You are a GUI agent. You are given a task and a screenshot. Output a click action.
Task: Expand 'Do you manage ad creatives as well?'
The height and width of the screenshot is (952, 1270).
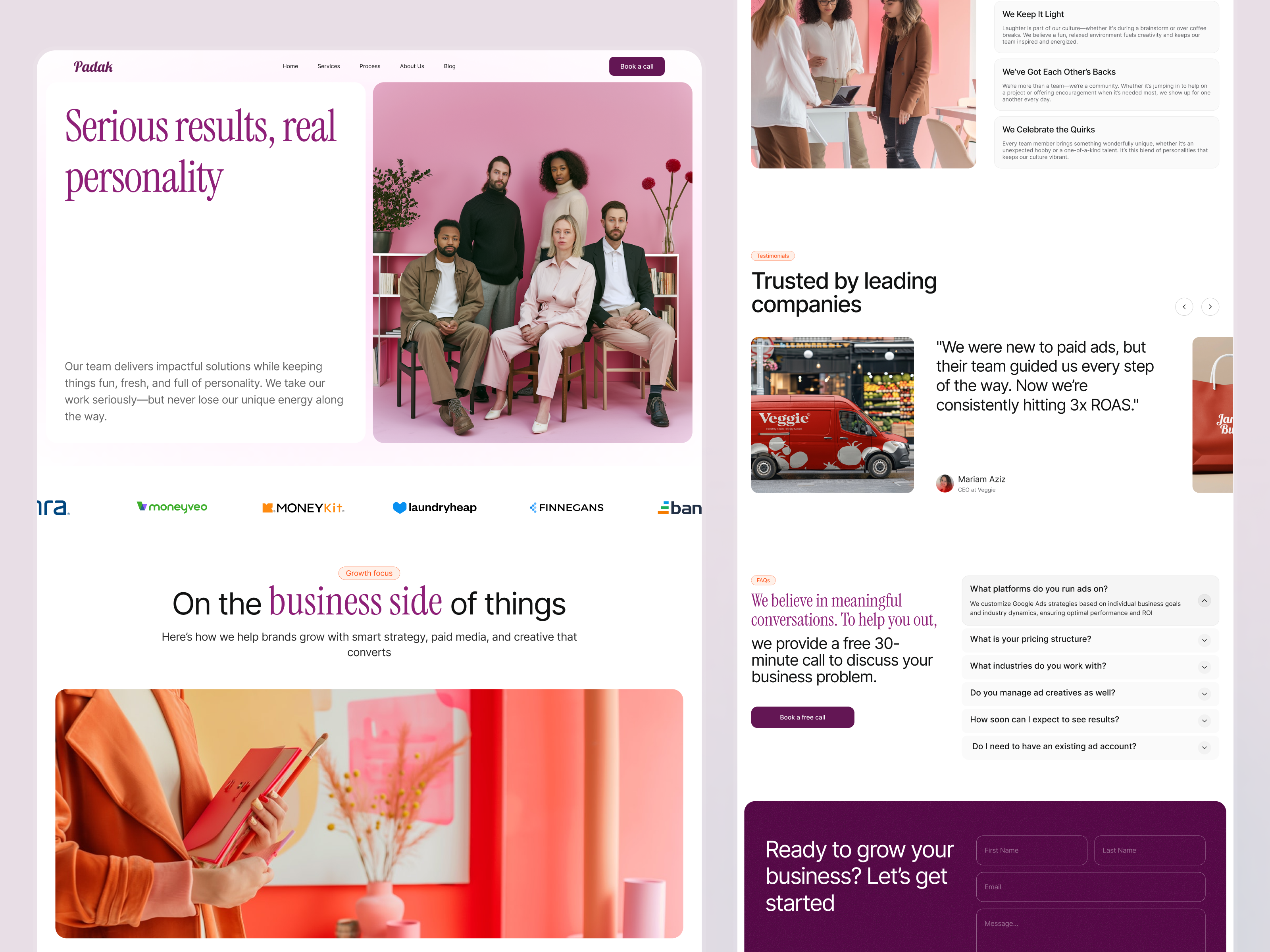pyautogui.click(x=1090, y=693)
